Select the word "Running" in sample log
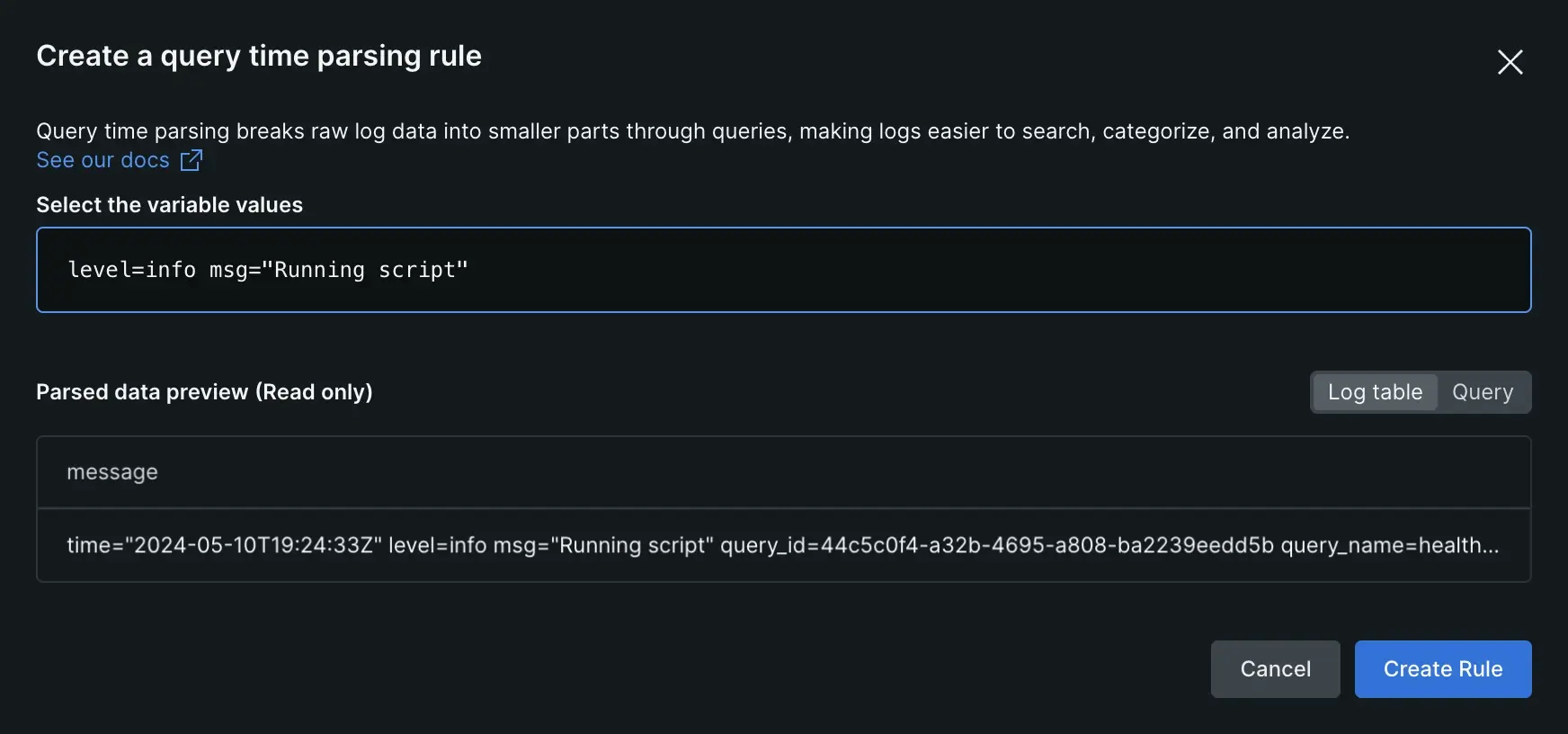 (x=319, y=270)
